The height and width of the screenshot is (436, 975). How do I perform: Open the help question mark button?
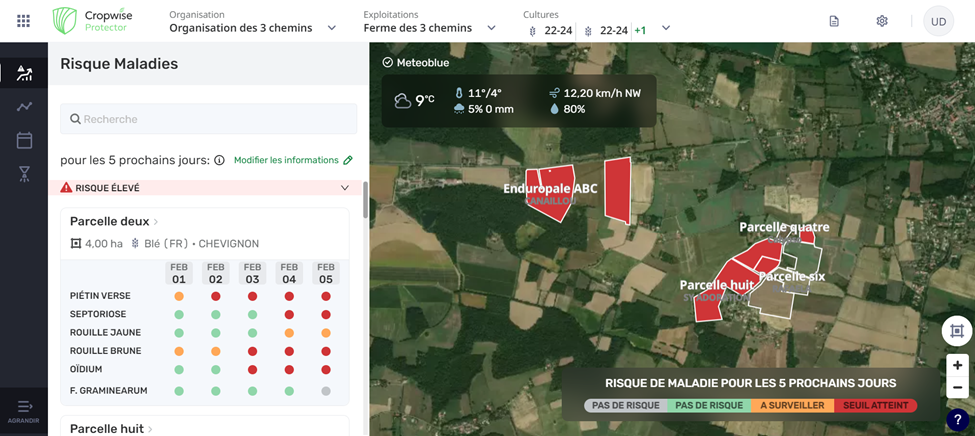[x=957, y=420]
